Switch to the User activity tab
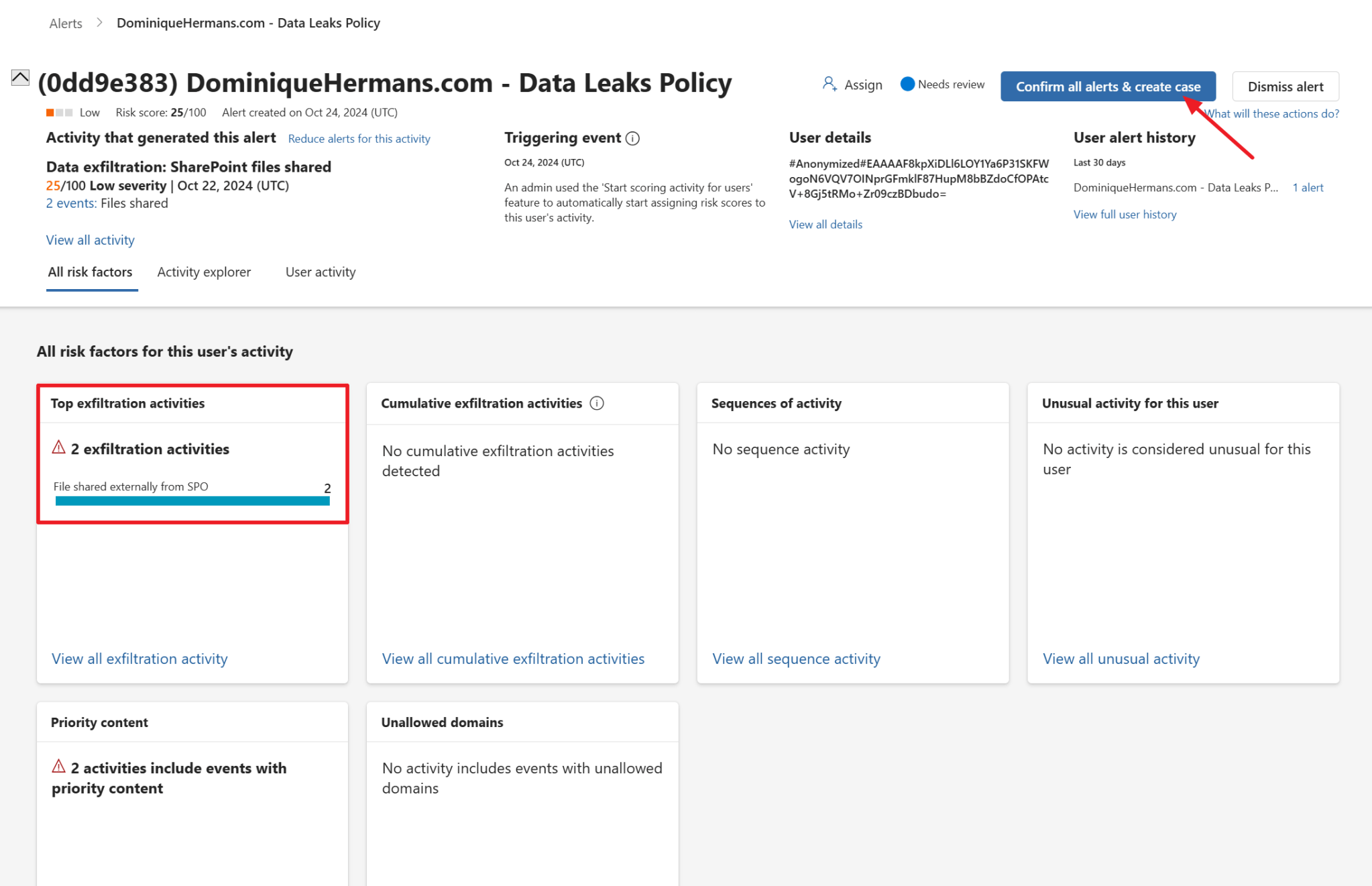The height and width of the screenshot is (886, 1372). (320, 272)
